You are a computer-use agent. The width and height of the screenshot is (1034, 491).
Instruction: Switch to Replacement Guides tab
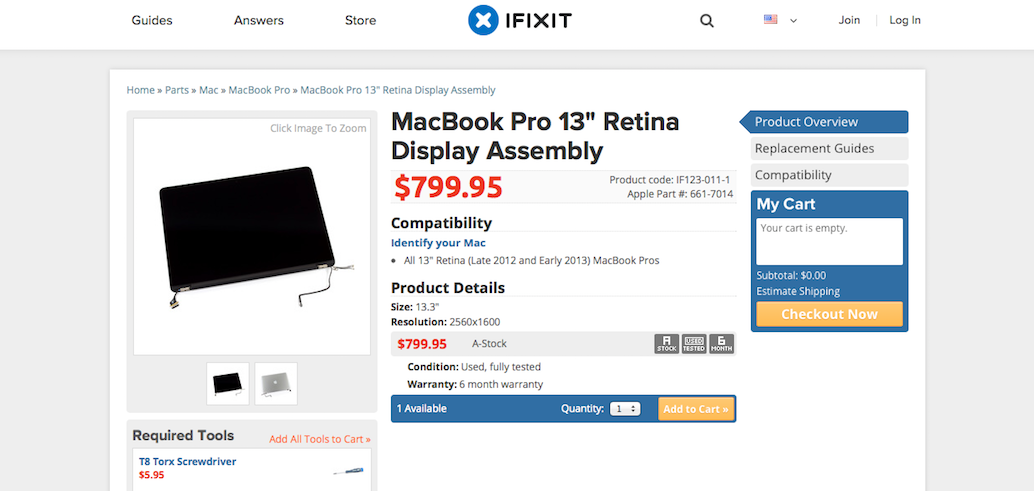coord(814,148)
